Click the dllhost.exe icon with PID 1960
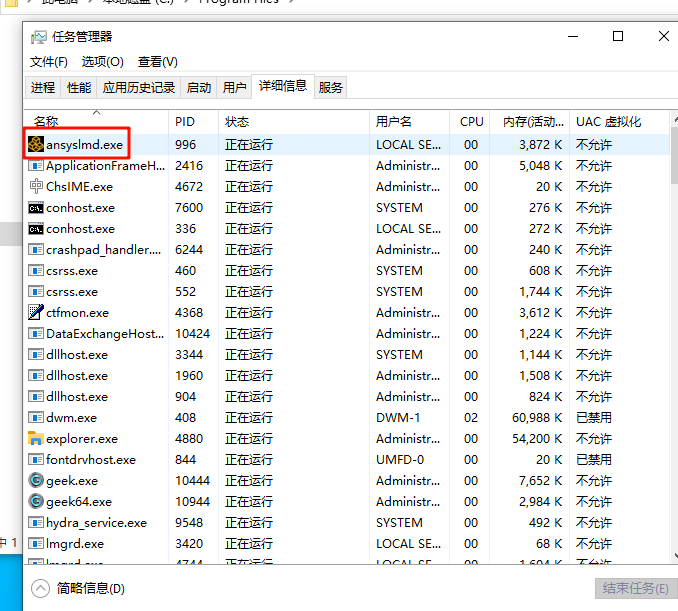This screenshot has height=611, width=678. (x=36, y=375)
